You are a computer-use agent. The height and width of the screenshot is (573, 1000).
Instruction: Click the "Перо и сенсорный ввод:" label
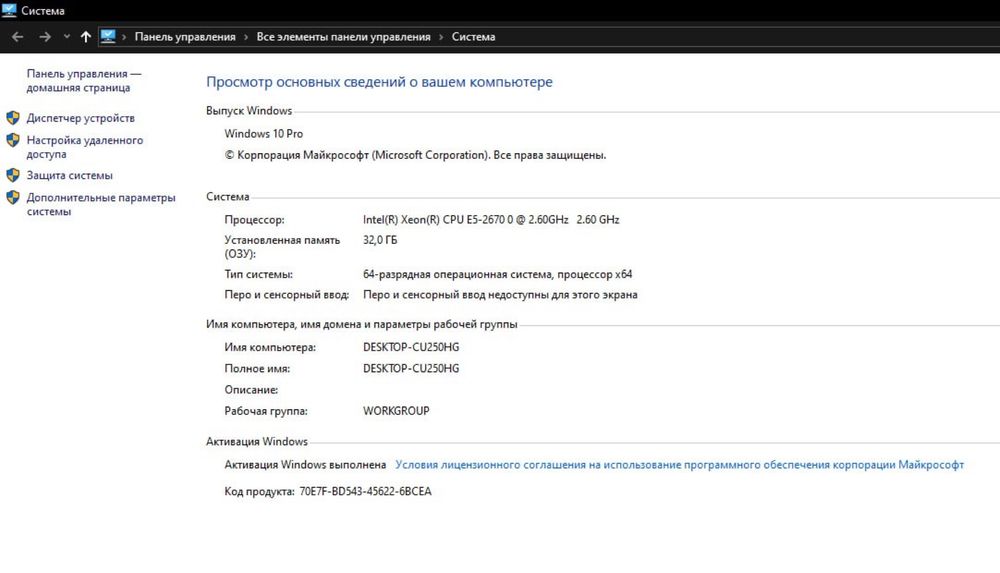286,295
